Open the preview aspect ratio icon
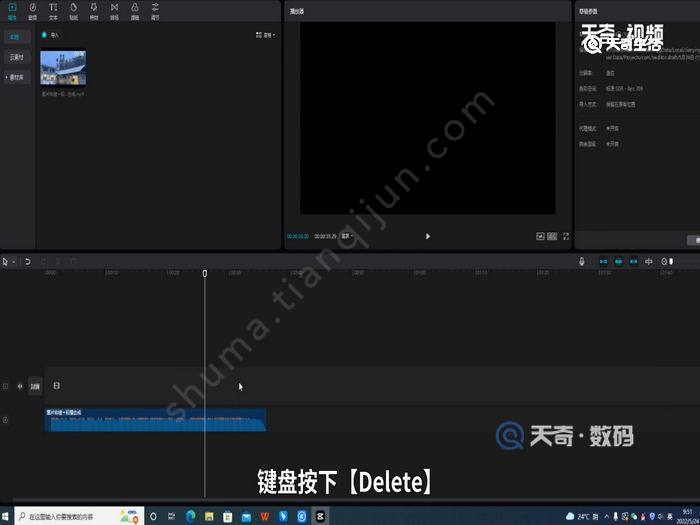 click(552, 236)
